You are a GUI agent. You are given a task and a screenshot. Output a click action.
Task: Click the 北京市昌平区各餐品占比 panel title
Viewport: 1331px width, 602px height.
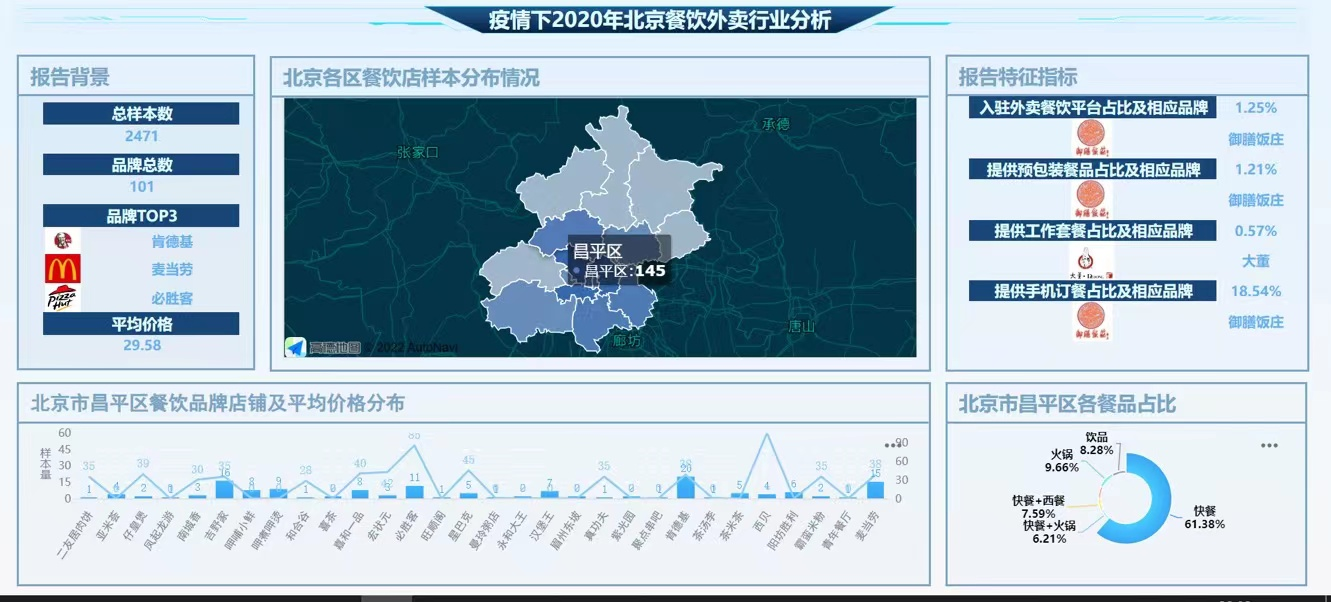click(x=1067, y=404)
